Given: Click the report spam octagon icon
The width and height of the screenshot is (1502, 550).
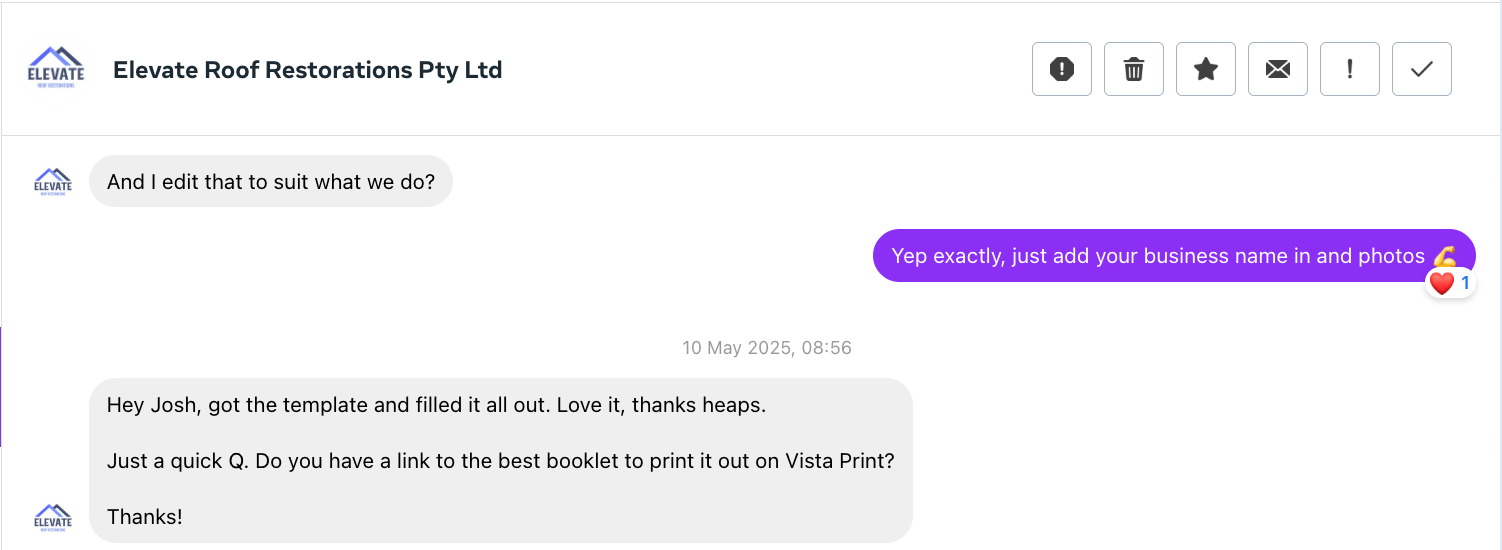Looking at the screenshot, I should pos(1062,69).
